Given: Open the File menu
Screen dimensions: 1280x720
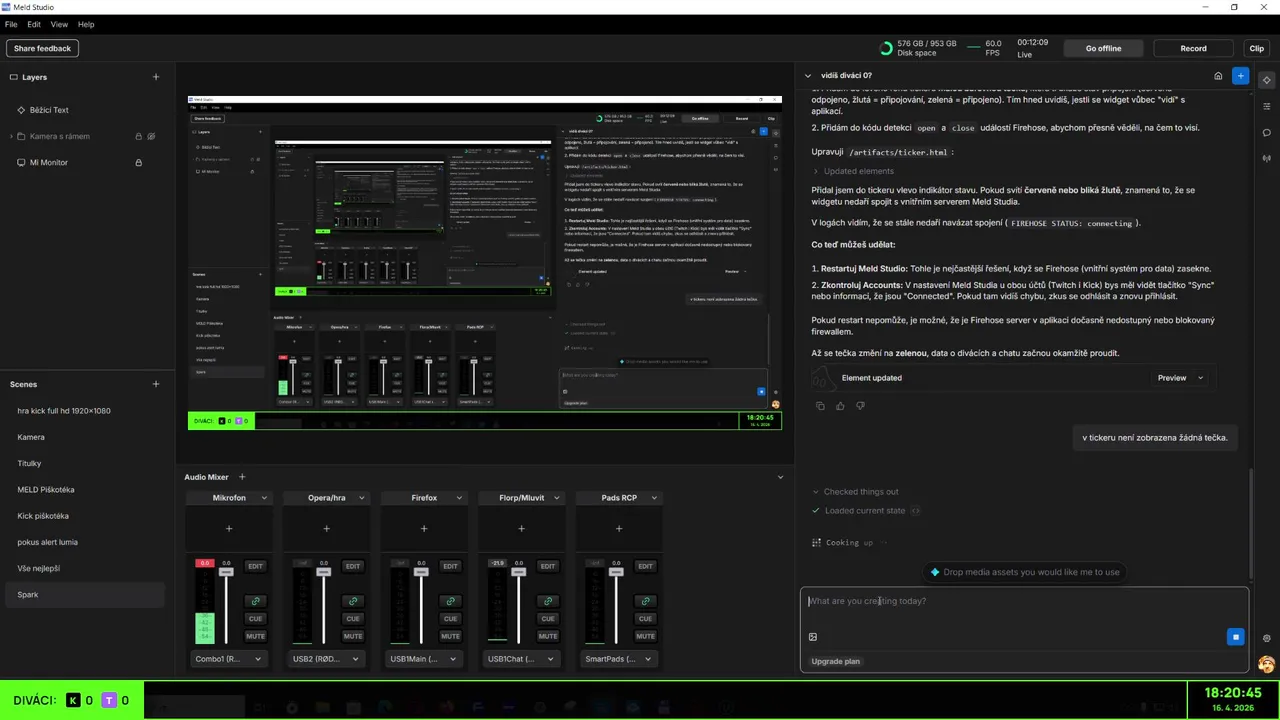Looking at the screenshot, I should point(11,24).
